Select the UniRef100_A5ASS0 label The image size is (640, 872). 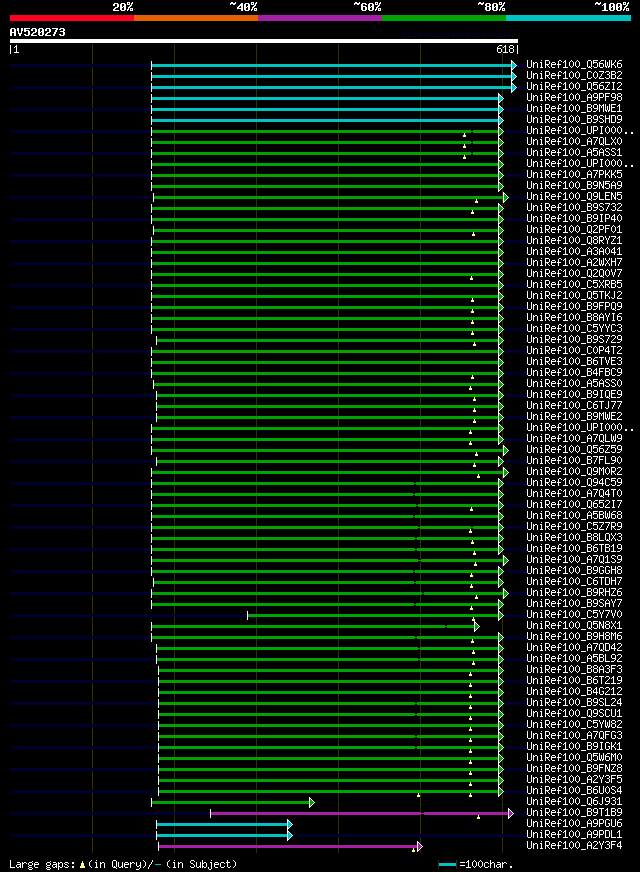click(574, 384)
